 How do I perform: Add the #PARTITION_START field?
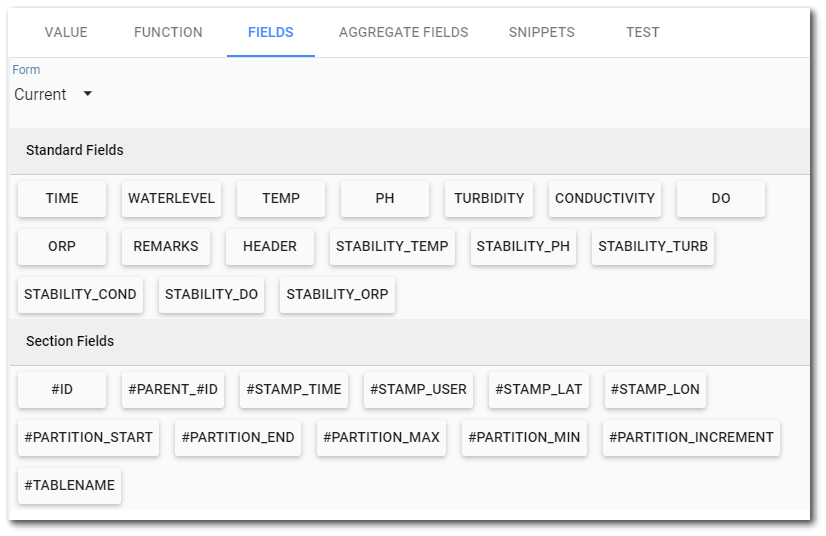click(88, 437)
